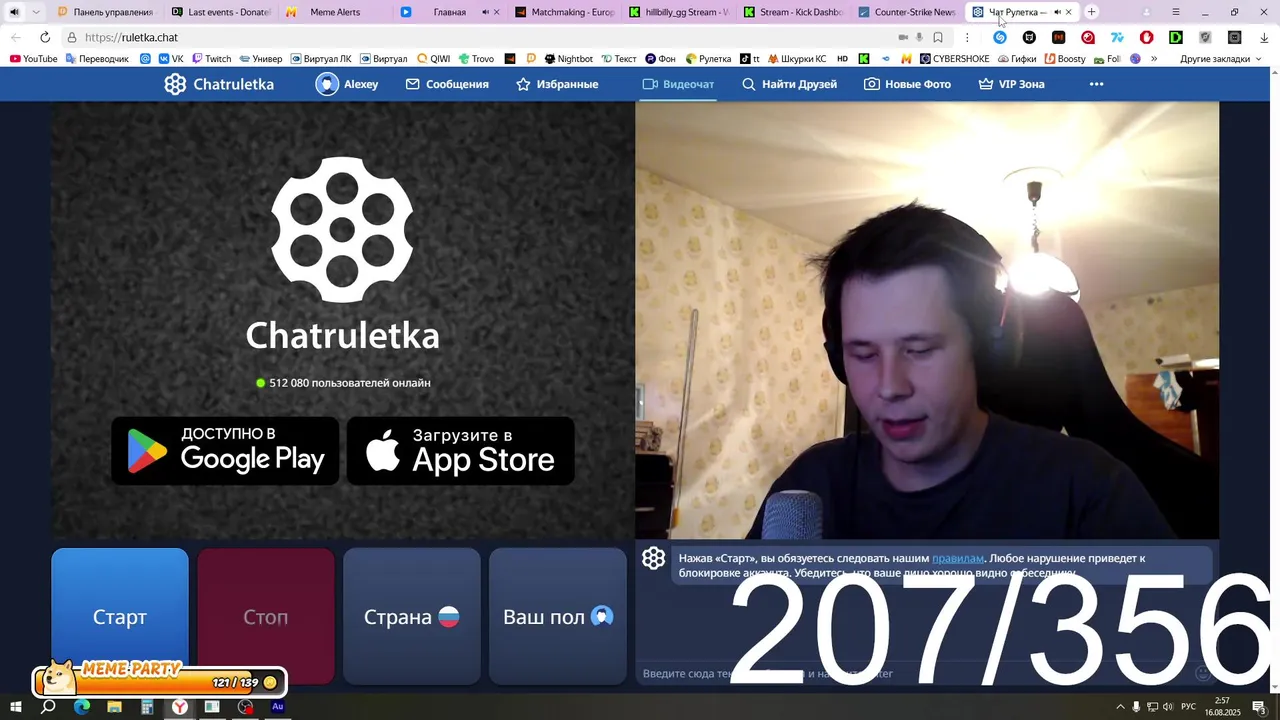Open the browser downloads icon
This screenshot has width=1280, height=720.
tap(1264, 37)
